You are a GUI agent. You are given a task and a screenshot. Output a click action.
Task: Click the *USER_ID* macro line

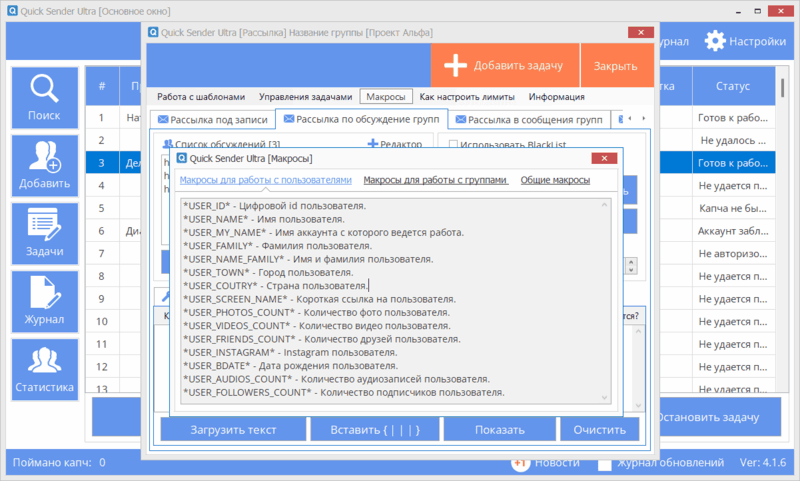274,206
